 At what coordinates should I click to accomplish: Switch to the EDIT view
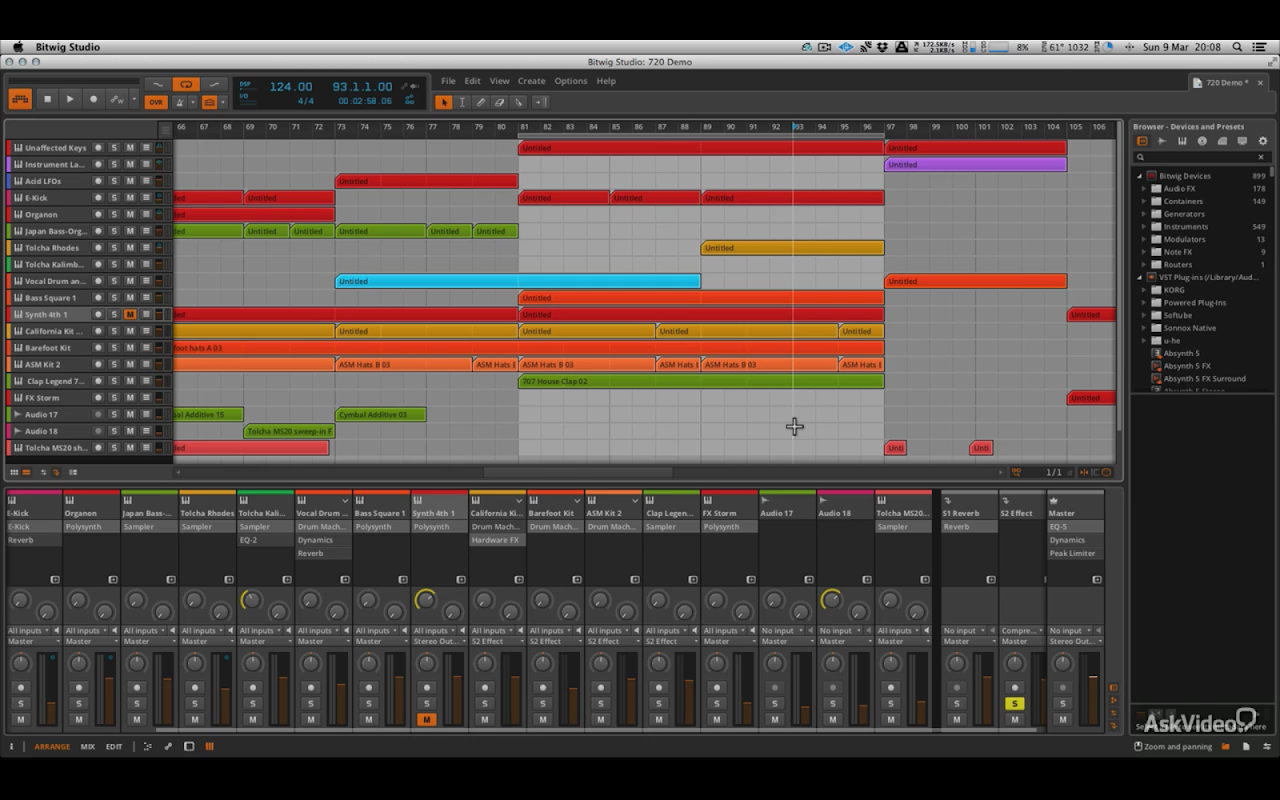(114, 746)
